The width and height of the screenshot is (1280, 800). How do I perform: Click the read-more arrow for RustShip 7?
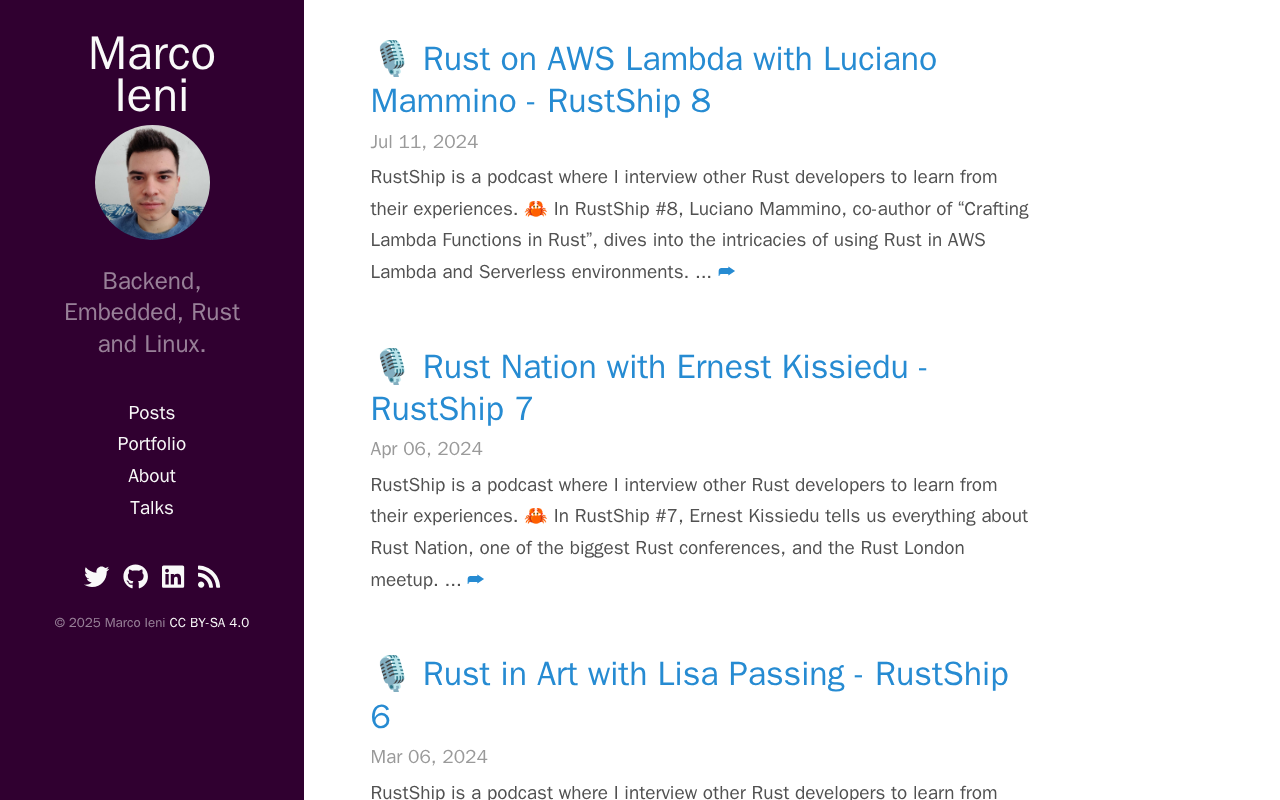pos(475,580)
